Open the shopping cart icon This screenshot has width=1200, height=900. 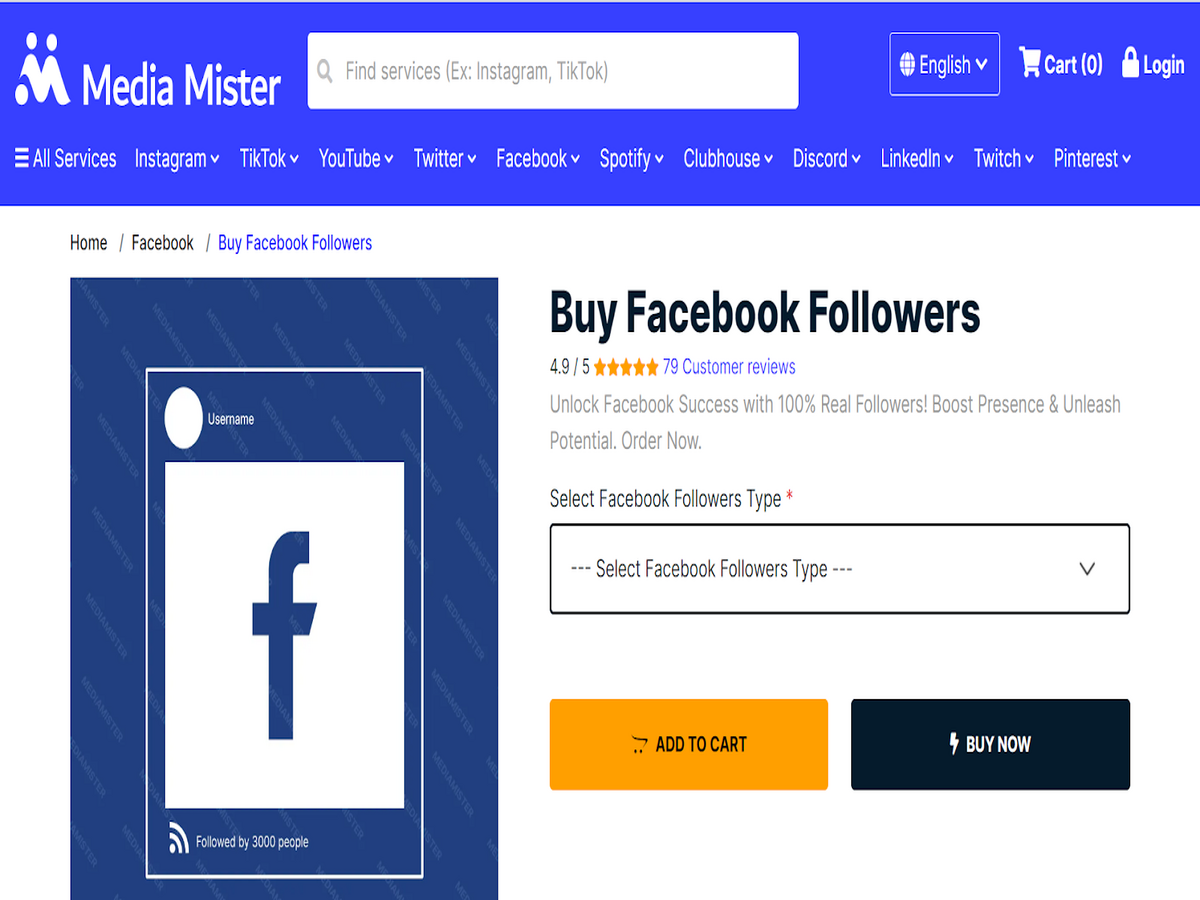click(1029, 62)
